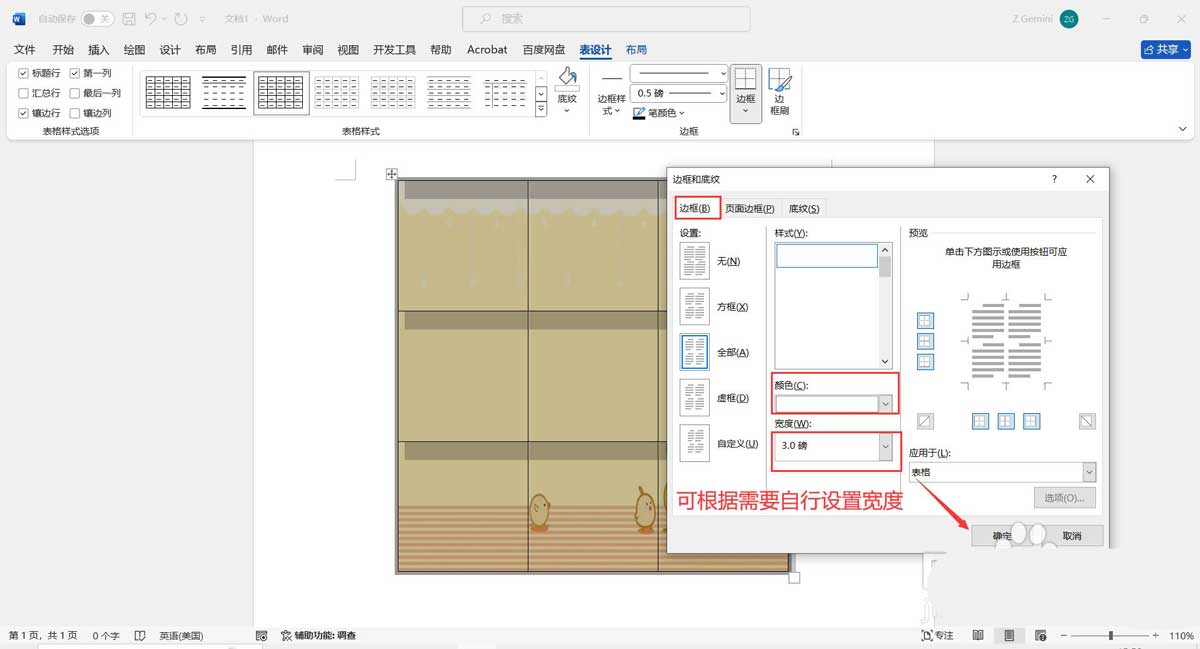Click the 笔颜色 (Pen Color) icon
Screen dimensions: 1200x649
(637, 112)
